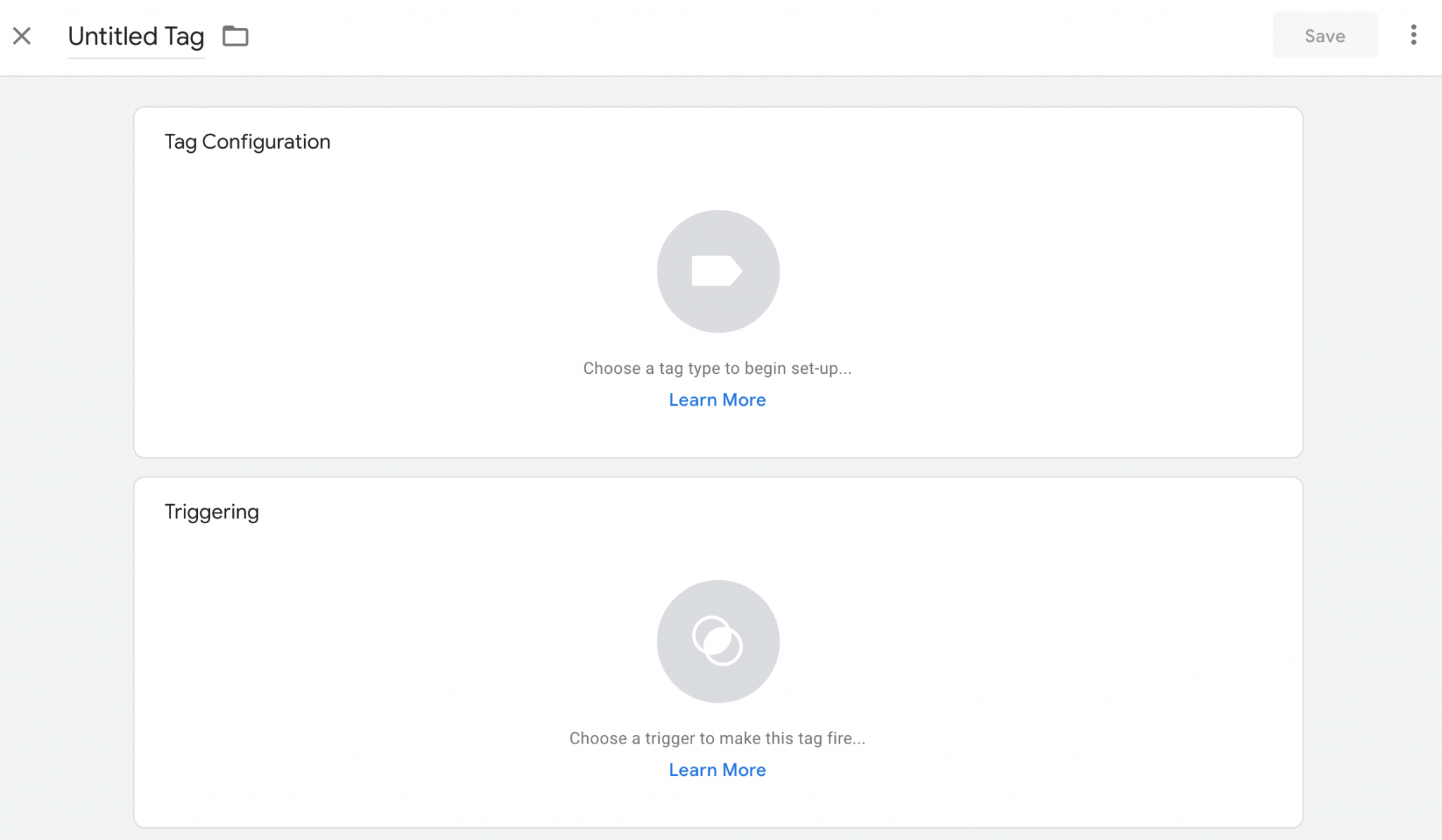The height and width of the screenshot is (840, 1442).
Task: Click Save to save the tag
Action: [x=1324, y=35]
